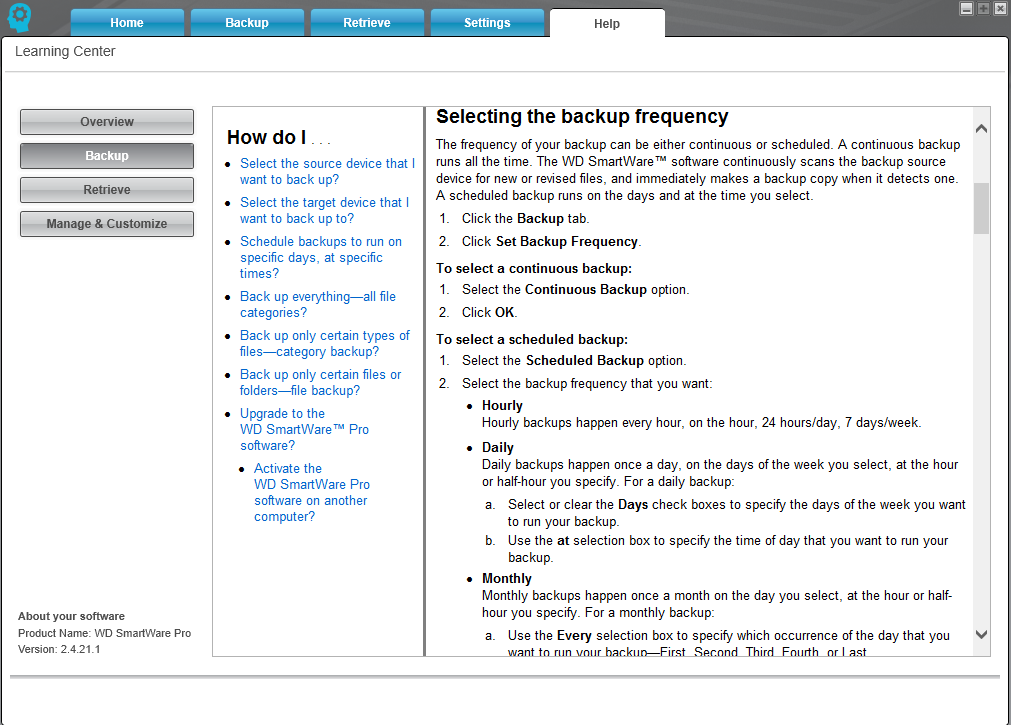Screen dimensions: 1011x725
Task: Go to the Settings tab
Action: [x=487, y=23]
